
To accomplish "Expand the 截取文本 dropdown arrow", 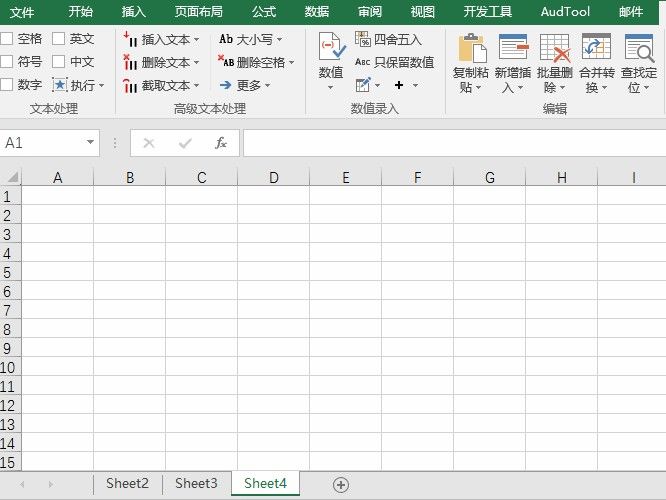I will pos(197,86).
